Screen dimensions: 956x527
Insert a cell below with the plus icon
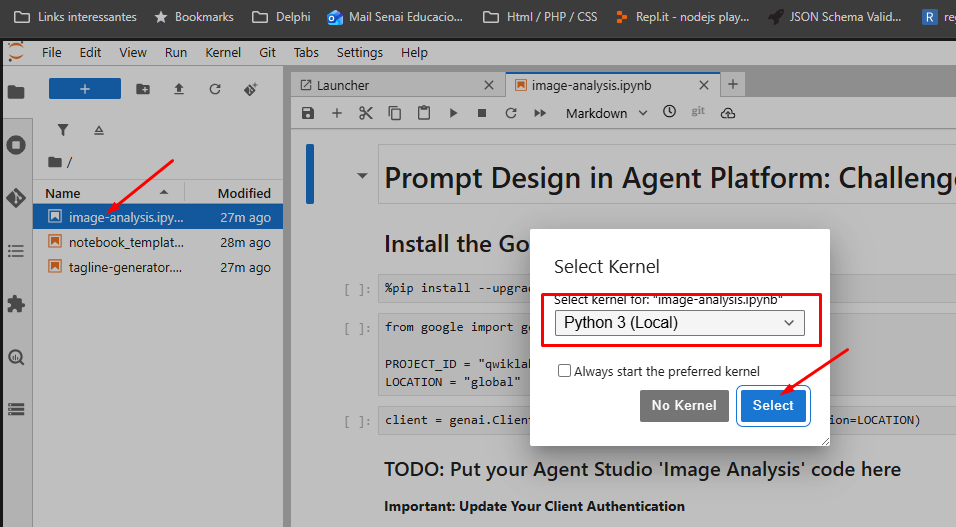[x=337, y=113]
